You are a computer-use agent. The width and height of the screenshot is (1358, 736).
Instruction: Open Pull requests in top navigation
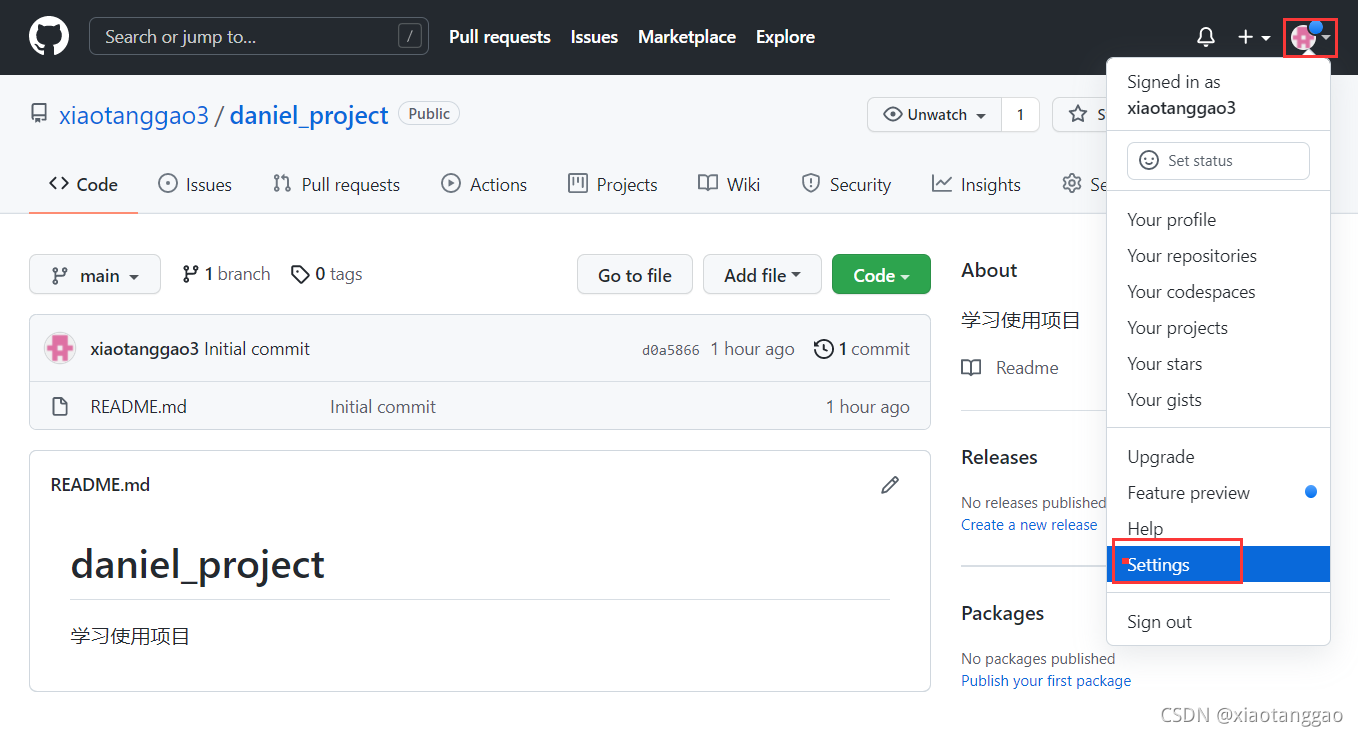(x=500, y=37)
